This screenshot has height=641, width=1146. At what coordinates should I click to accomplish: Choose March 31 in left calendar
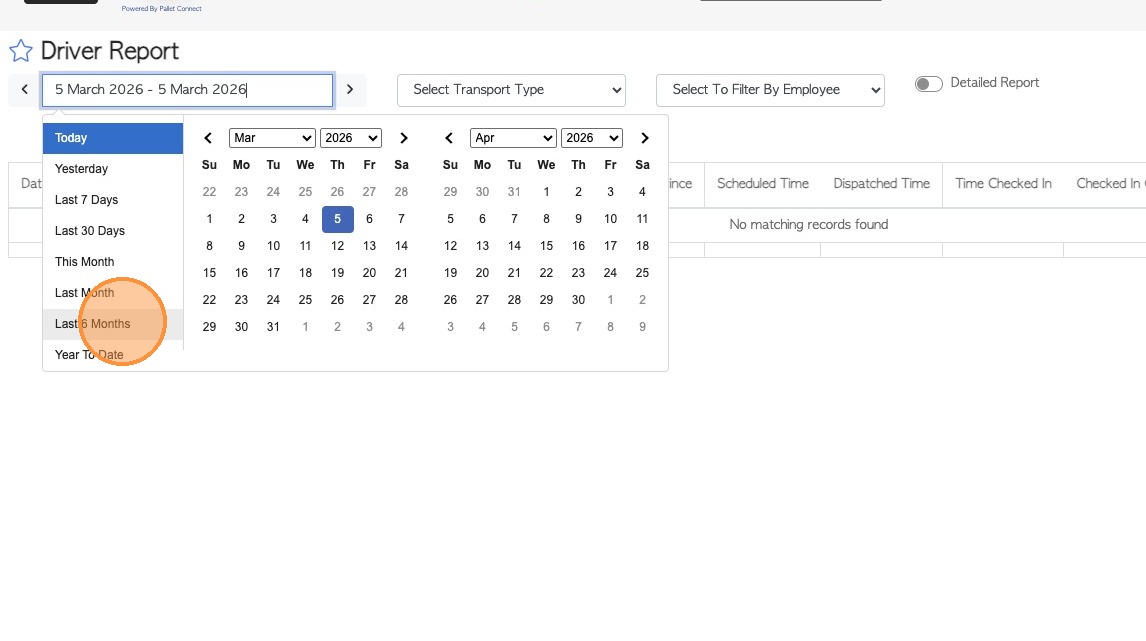point(273,327)
